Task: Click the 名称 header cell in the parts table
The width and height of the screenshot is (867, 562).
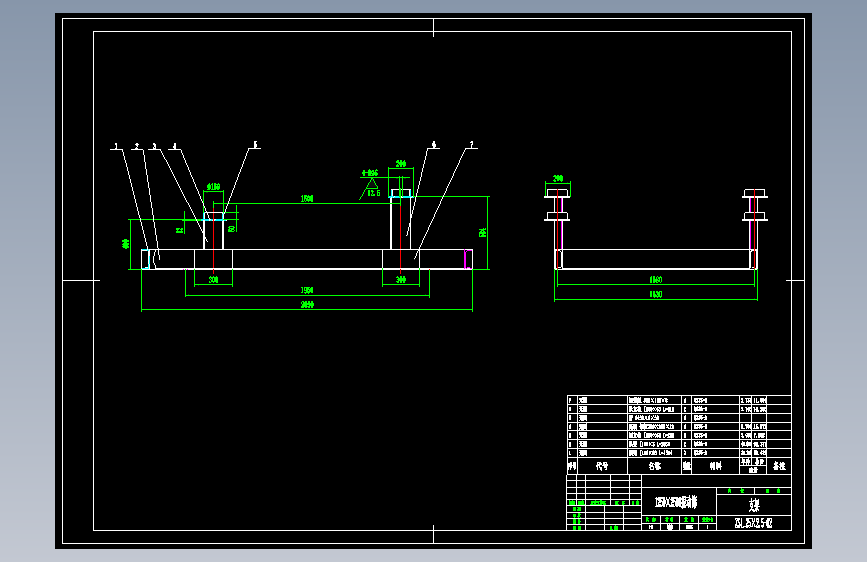Action: pos(655,466)
